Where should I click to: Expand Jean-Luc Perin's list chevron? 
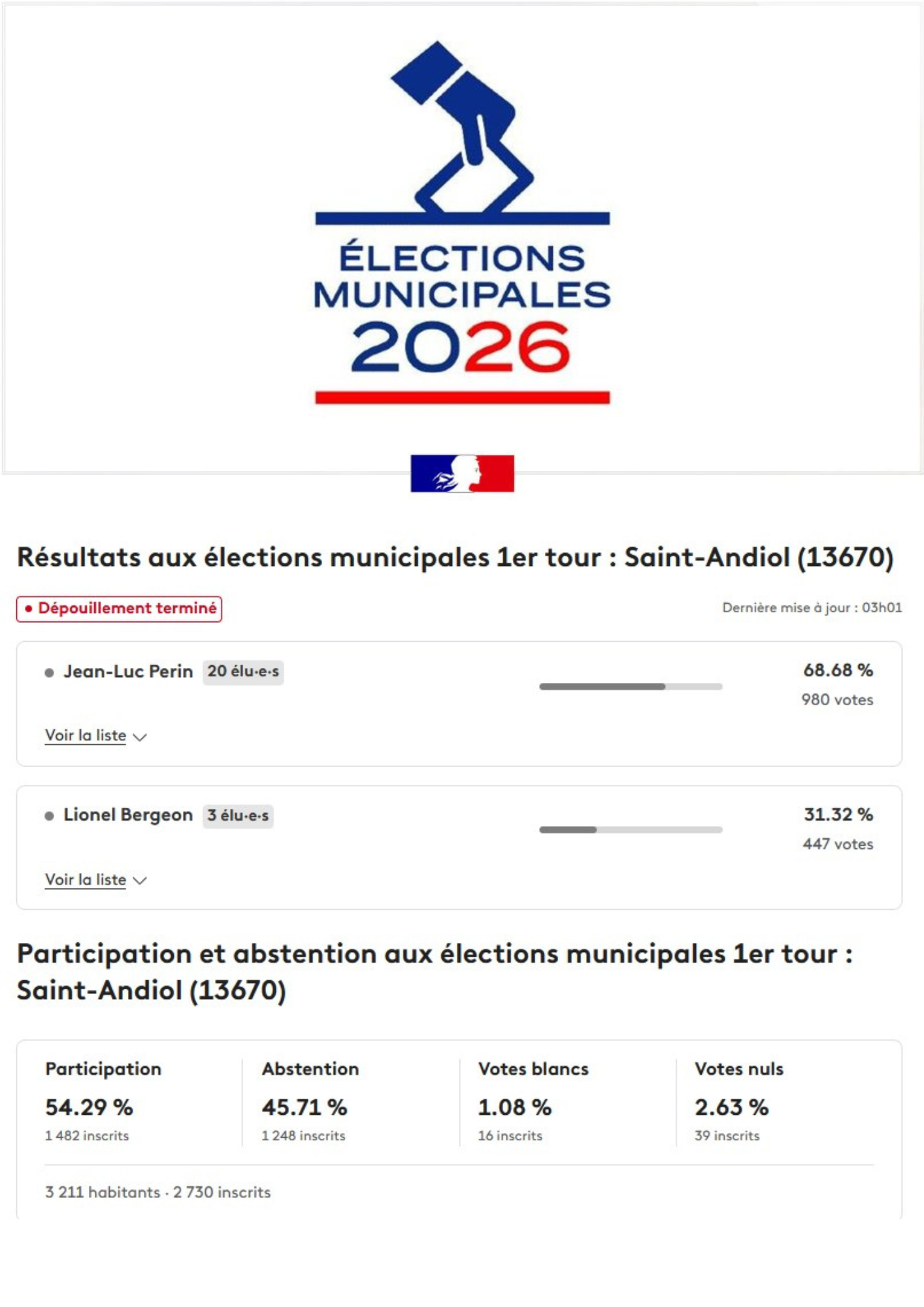140,737
